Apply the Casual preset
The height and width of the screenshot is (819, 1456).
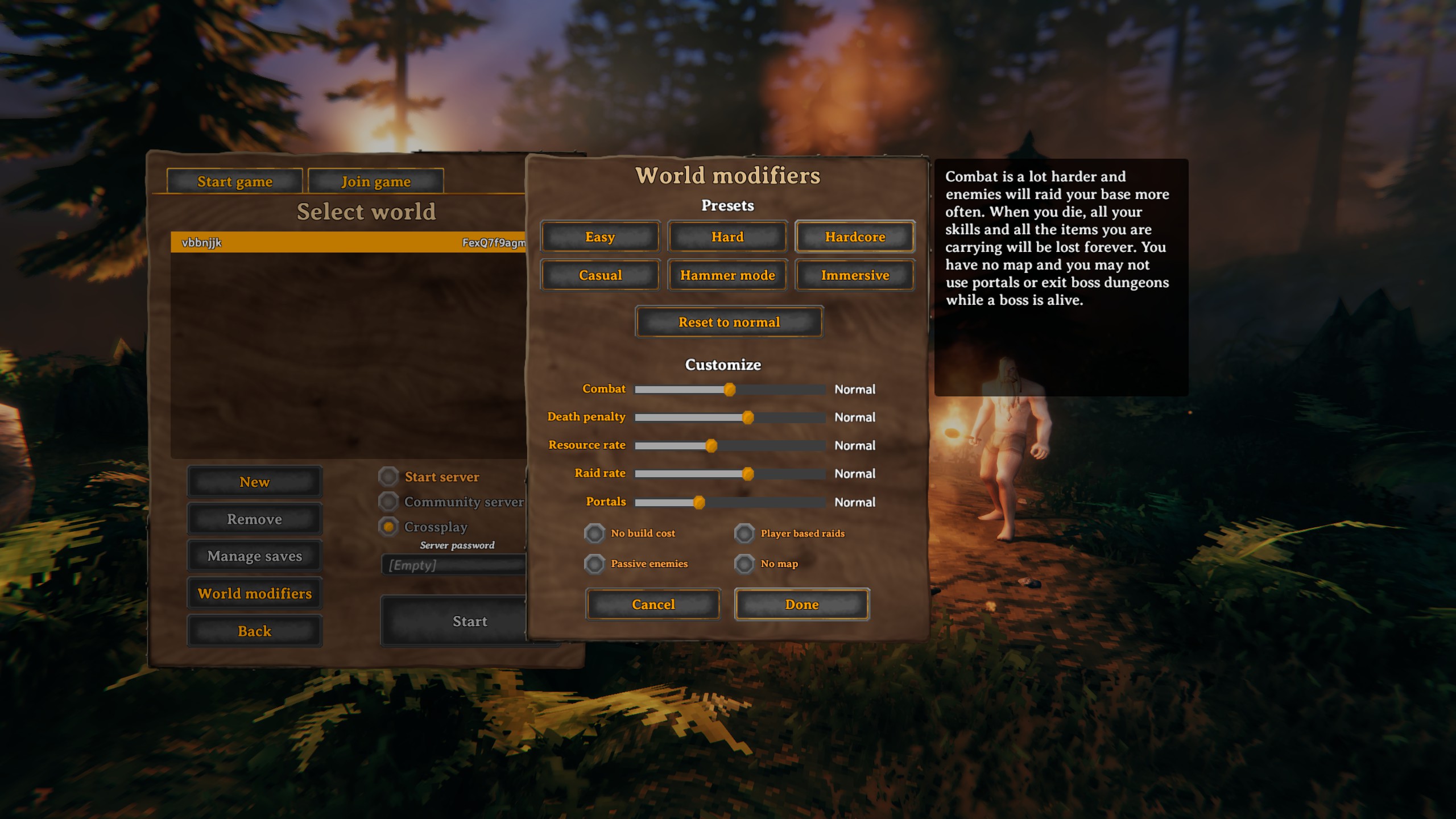(600, 275)
